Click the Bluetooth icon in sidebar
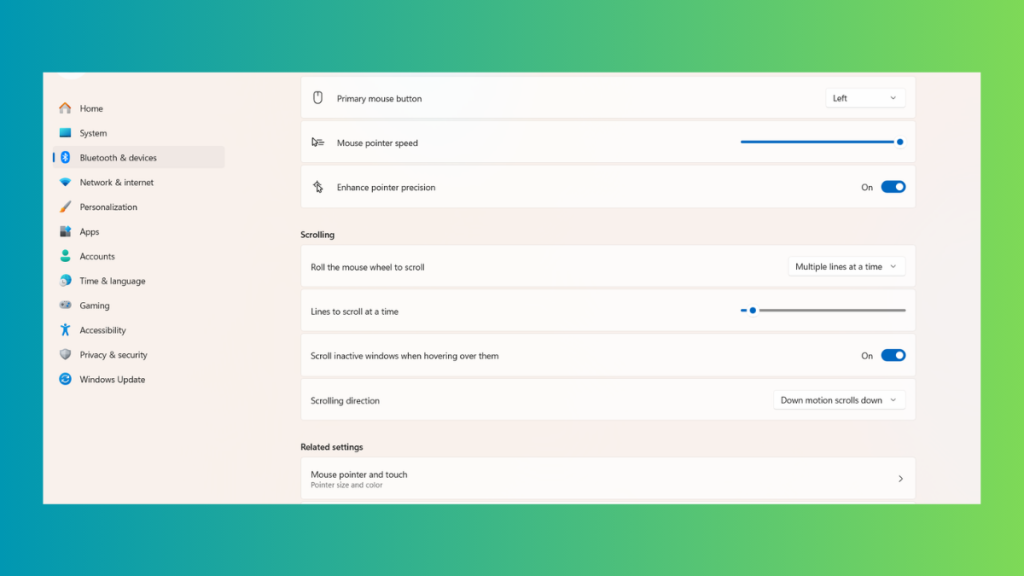Screen dimensions: 1024x576 click(x=65, y=157)
